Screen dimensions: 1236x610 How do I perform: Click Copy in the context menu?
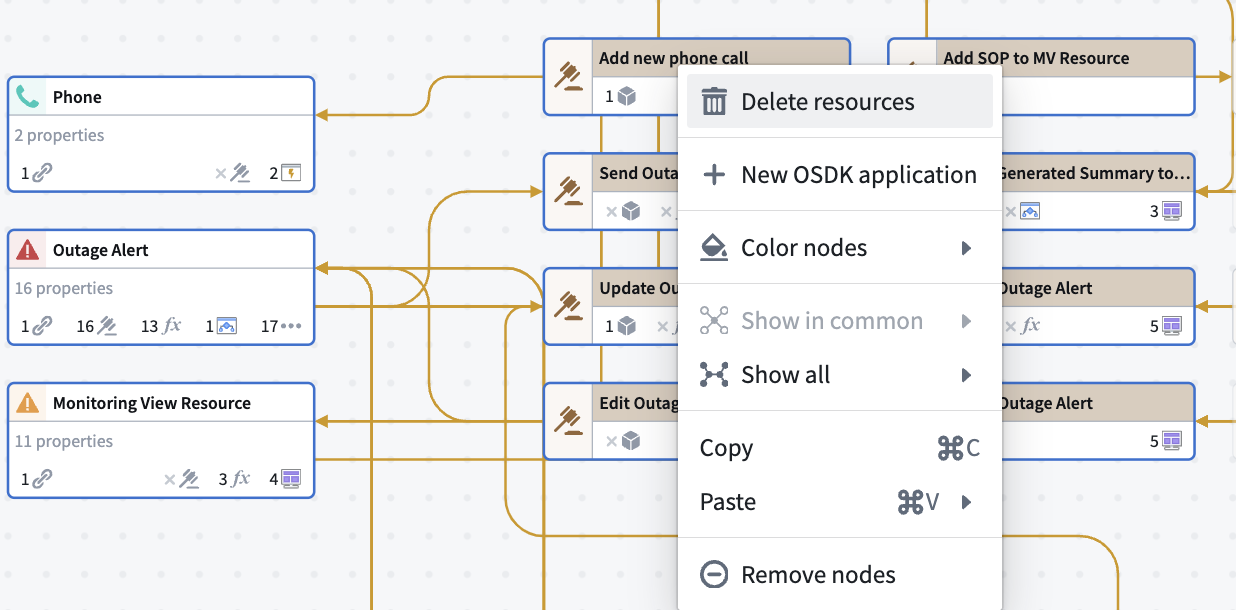click(x=725, y=448)
